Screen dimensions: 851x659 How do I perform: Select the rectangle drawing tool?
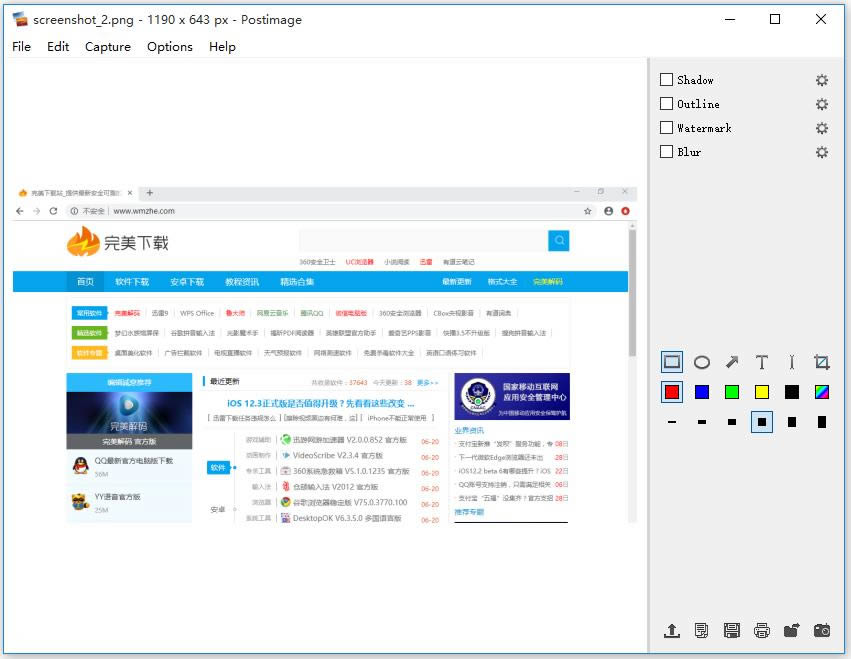pos(672,362)
